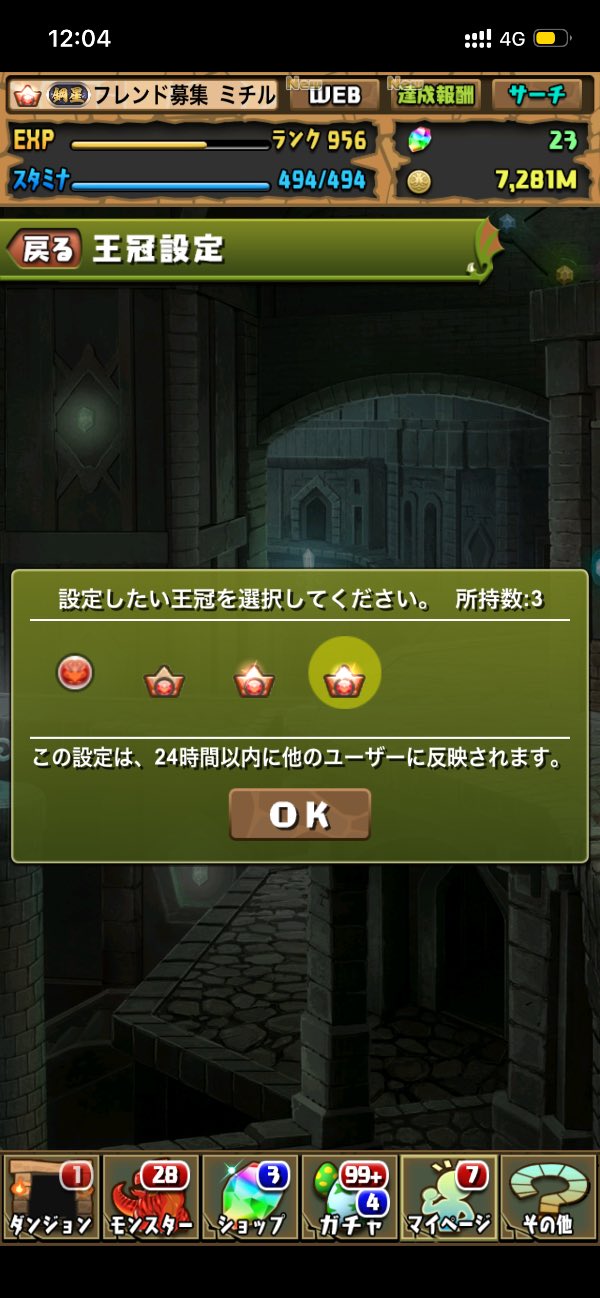Tap the rainbow magic stone icon
This screenshot has height=1298, width=600.
[420, 141]
